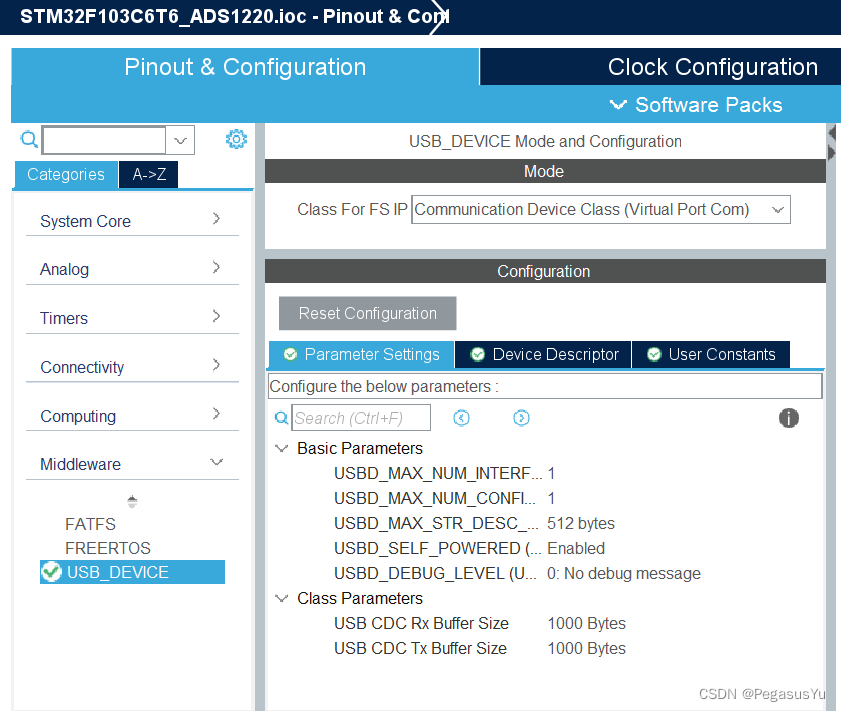This screenshot has width=841, height=711.
Task: Click the parameter search magnifier icon
Action: click(282, 418)
